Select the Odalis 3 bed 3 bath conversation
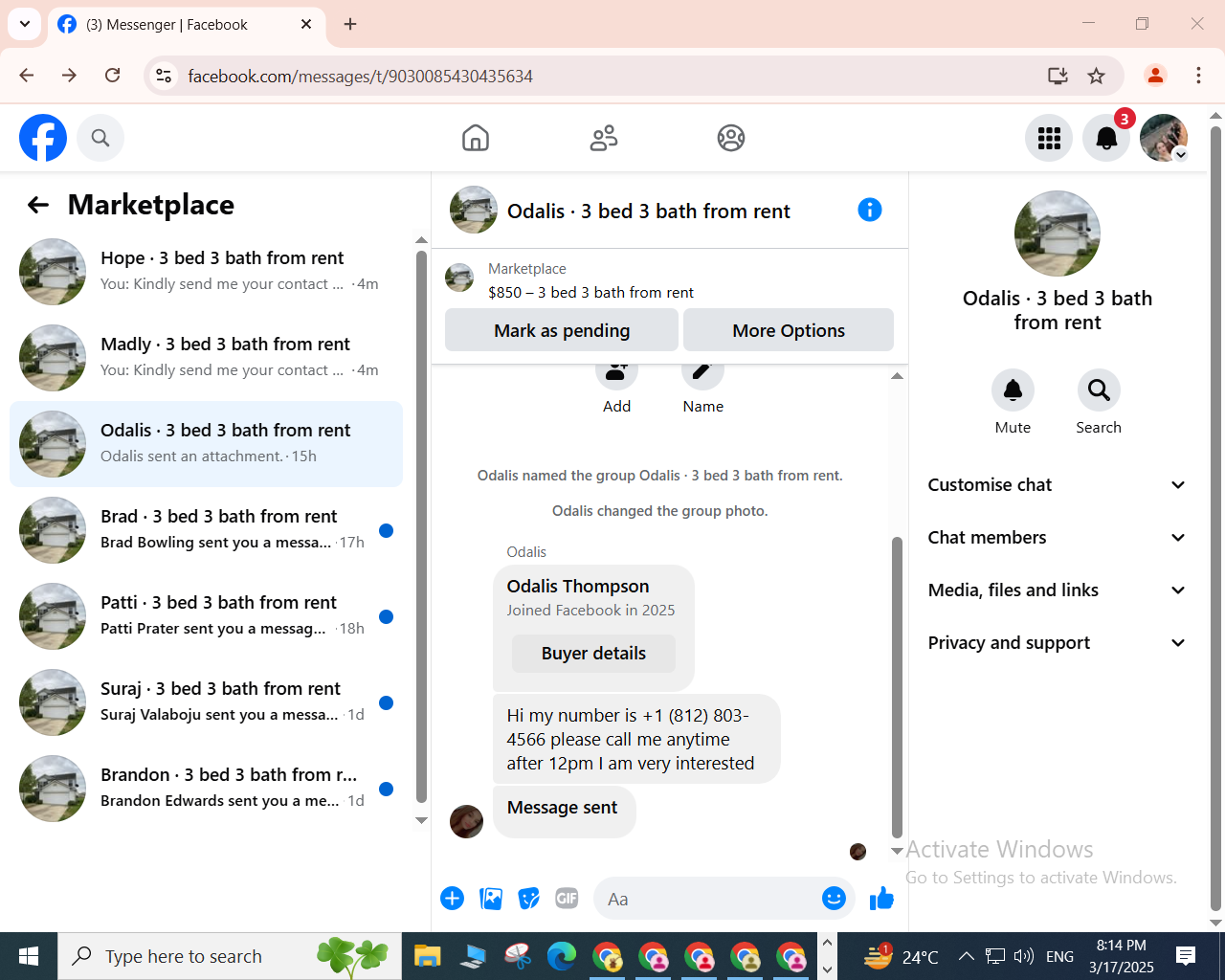Viewport: 1225px width, 980px height. click(x=206, y=444)
